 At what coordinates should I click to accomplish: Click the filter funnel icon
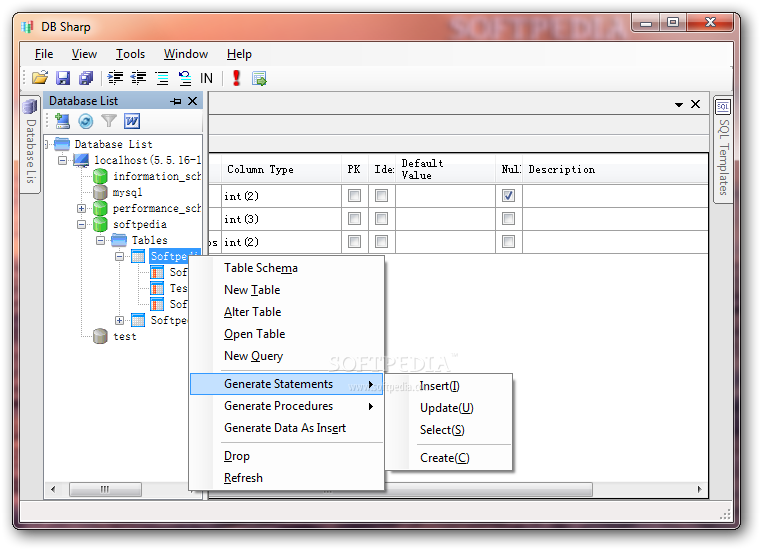pos(109,121)
